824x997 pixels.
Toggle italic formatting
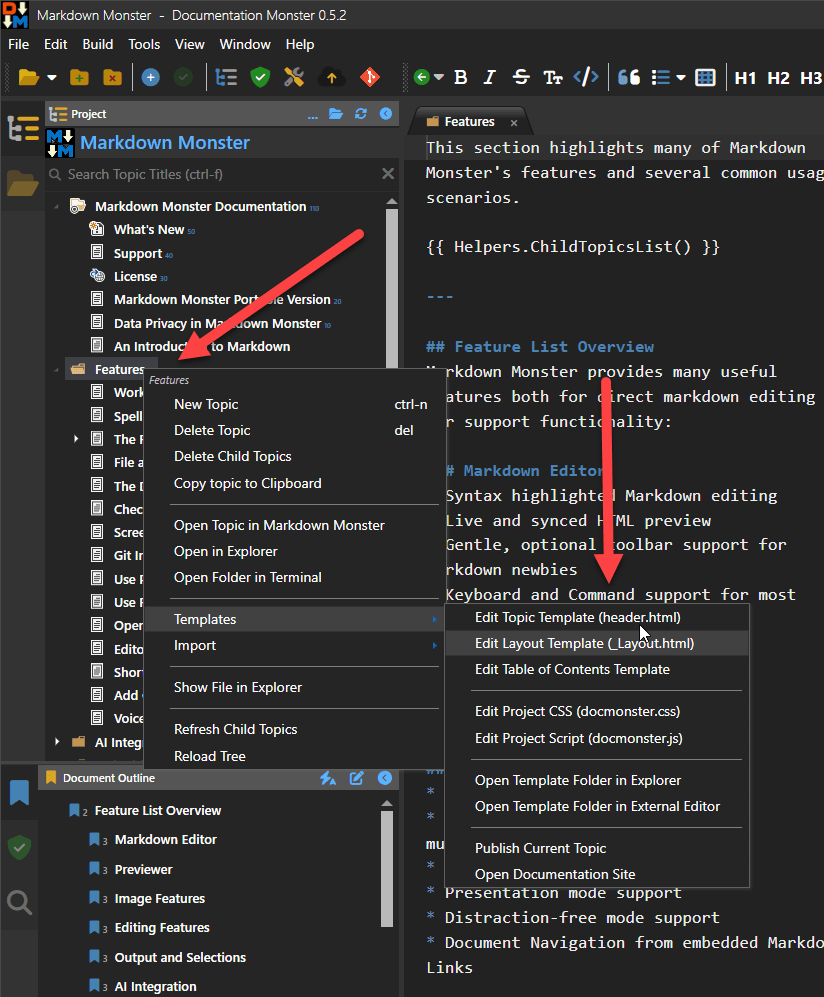tap(489, 78)
